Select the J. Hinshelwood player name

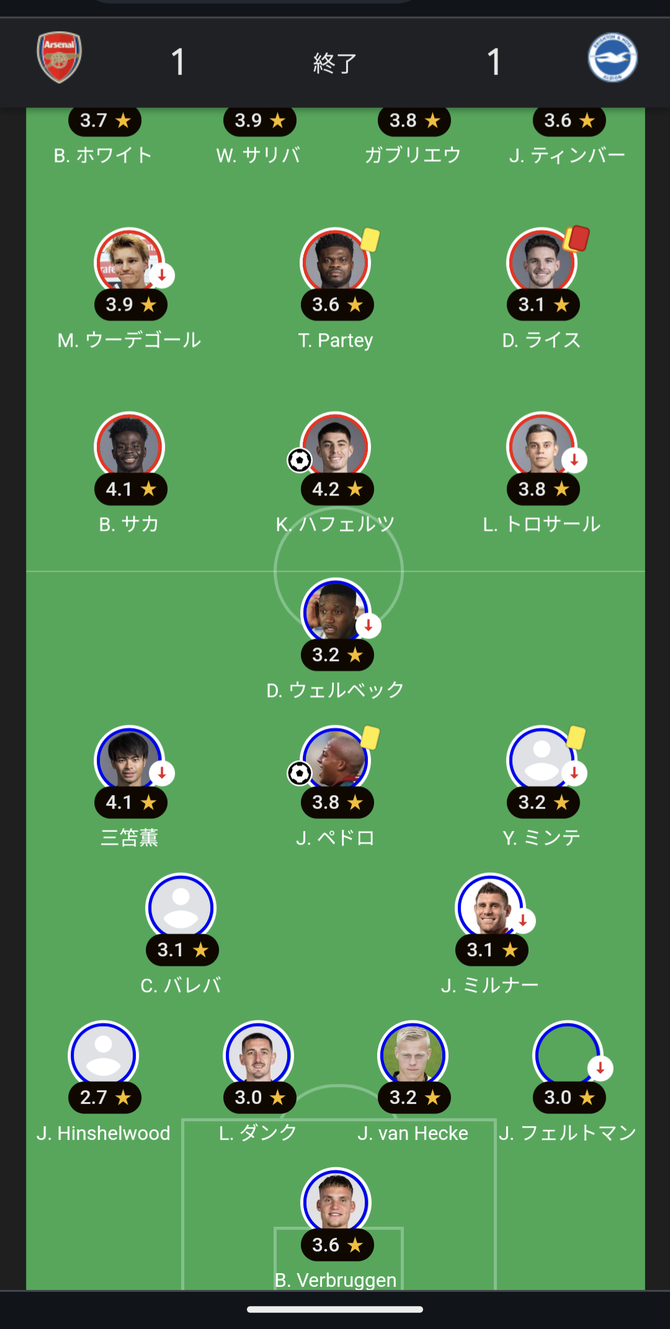(103, 1133)
